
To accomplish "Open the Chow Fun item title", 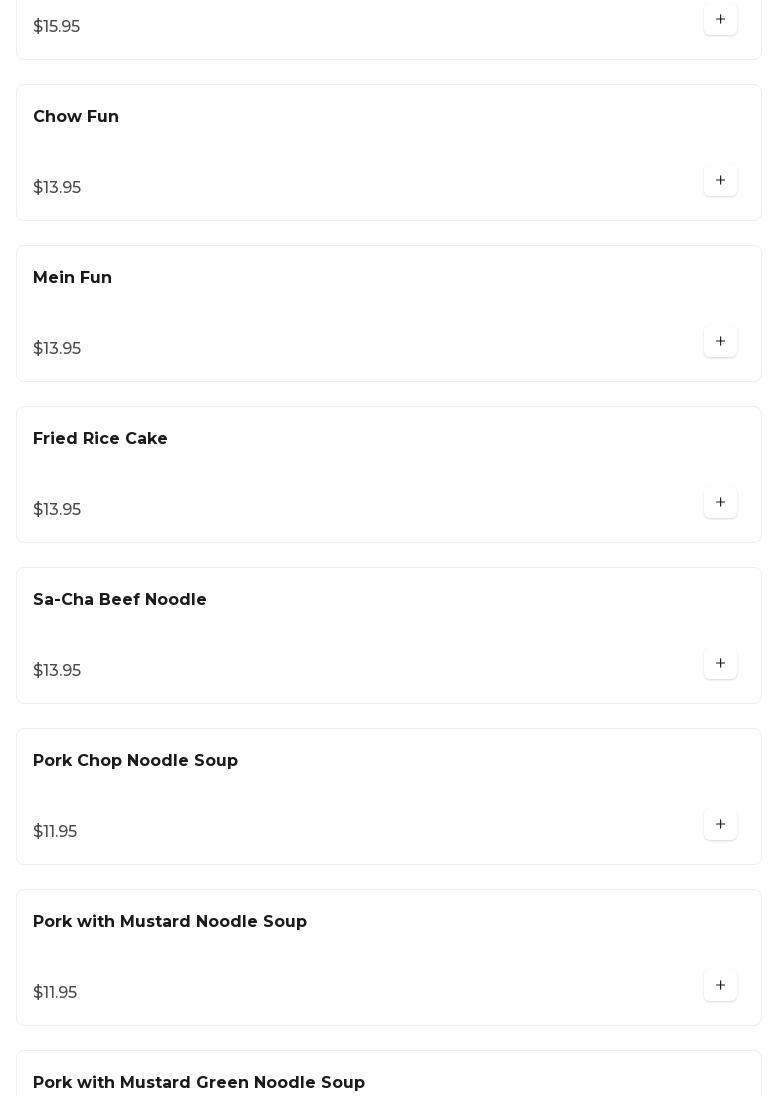I will tap(76, 117).
